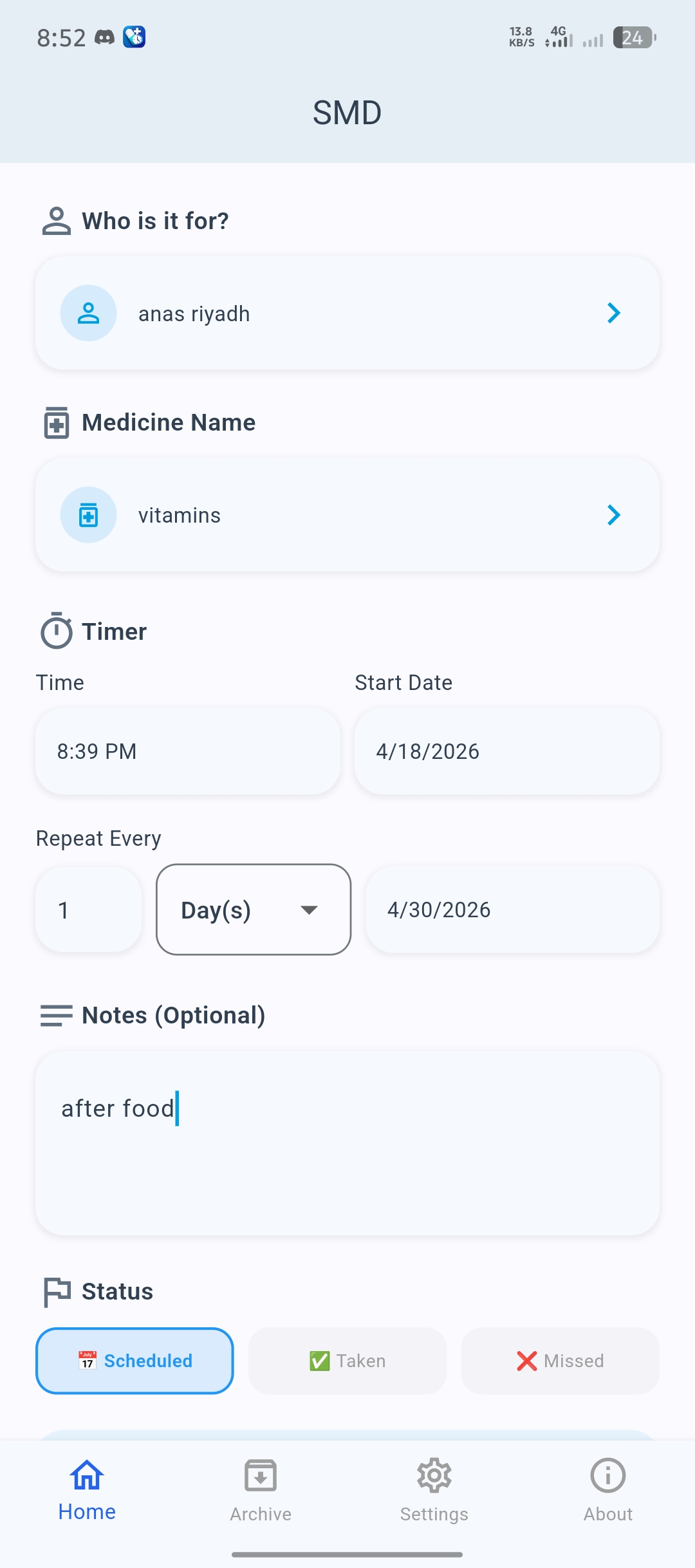Tap the medicine bottle icon beside vitamins
695x1568 pixels.
[x=88, y=515]
